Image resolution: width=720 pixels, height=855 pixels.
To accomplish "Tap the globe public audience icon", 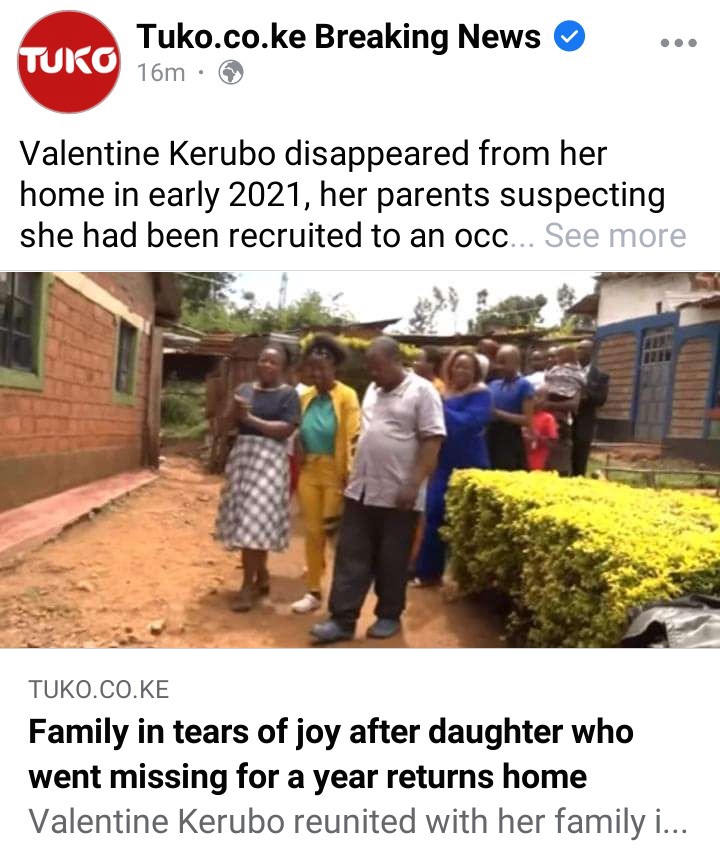I will point(231,72).
